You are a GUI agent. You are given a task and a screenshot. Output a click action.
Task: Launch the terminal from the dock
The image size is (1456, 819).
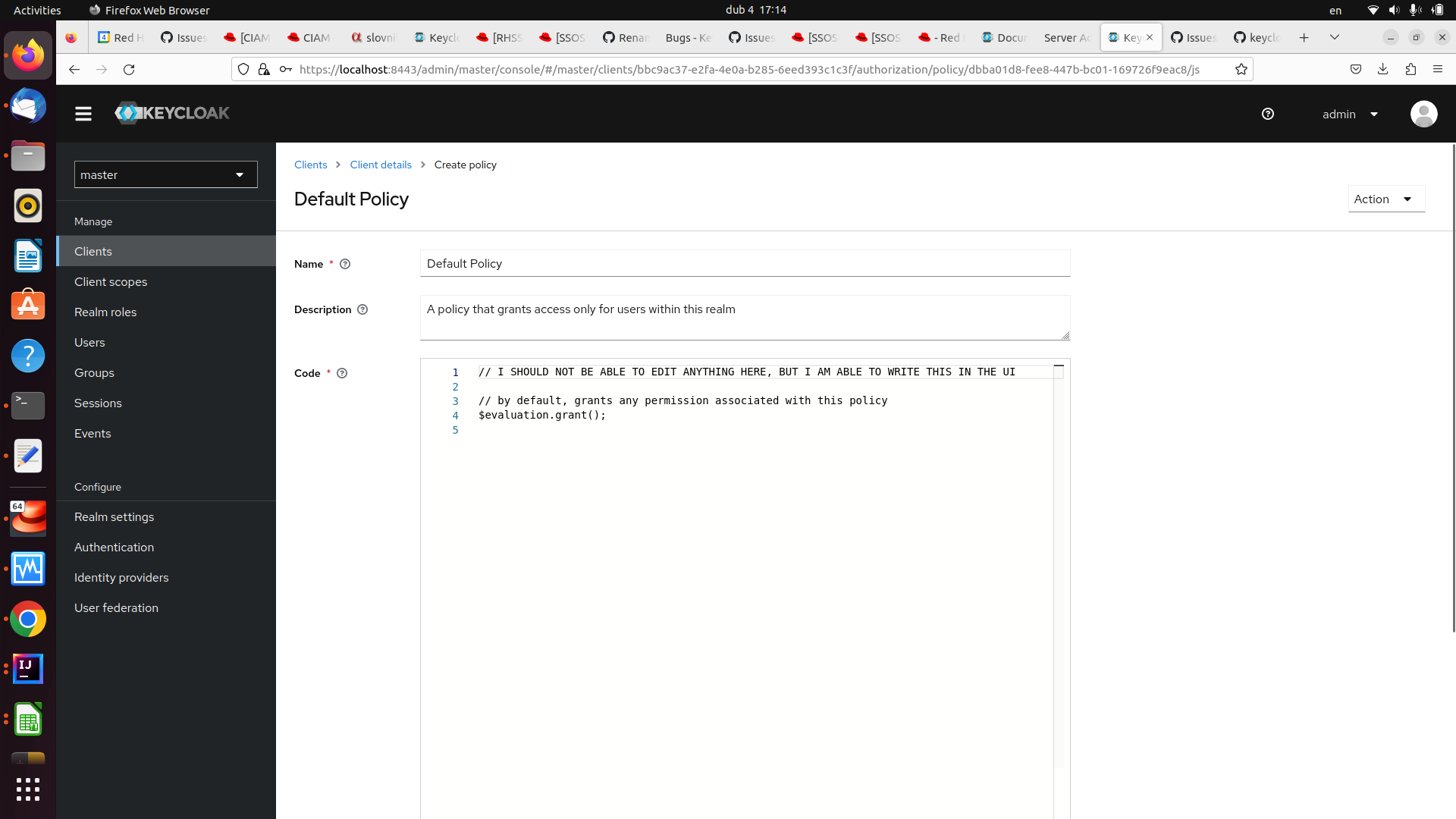point(28,406)
